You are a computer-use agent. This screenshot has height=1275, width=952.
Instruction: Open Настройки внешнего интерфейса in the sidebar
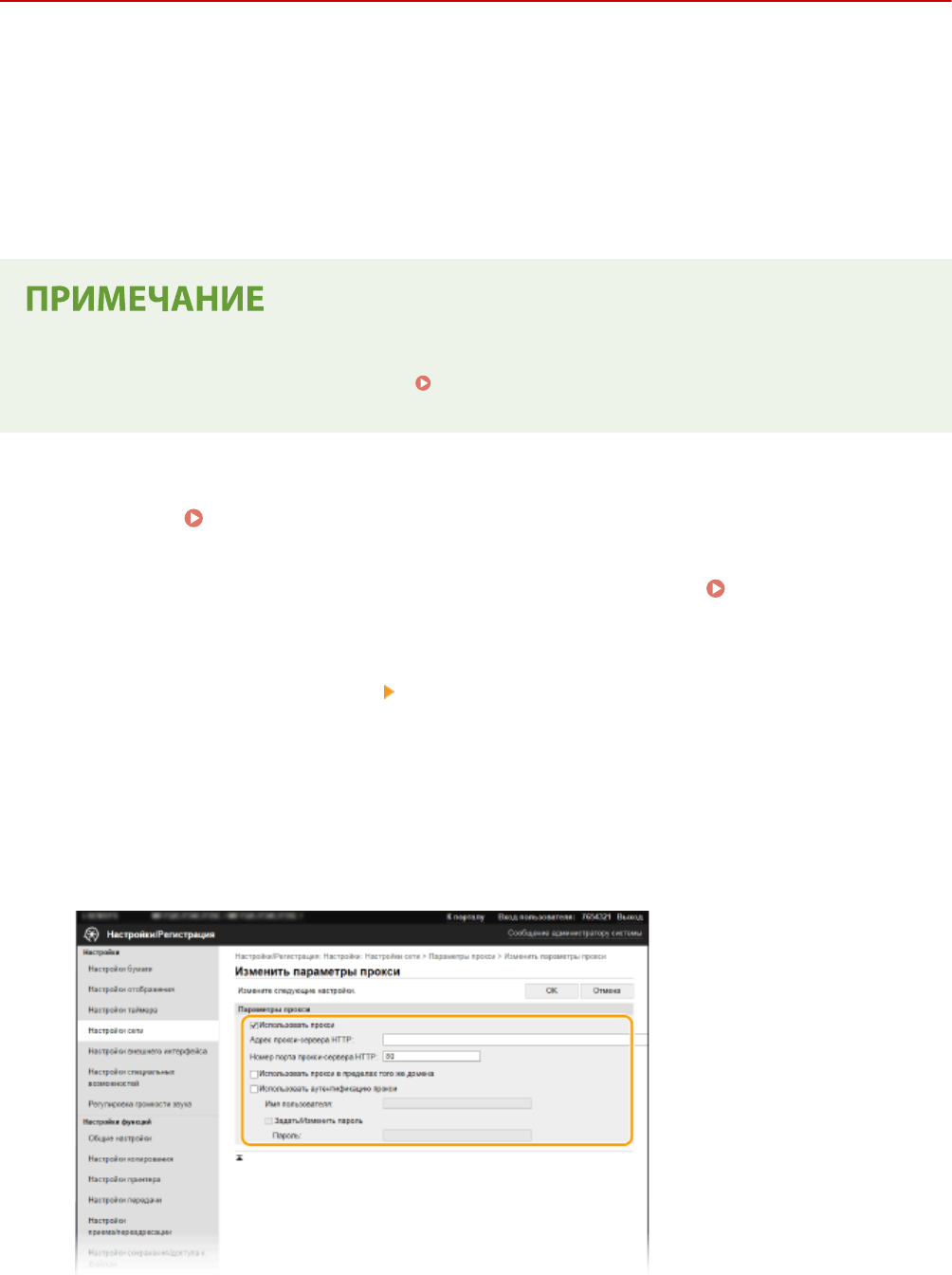148,1052
